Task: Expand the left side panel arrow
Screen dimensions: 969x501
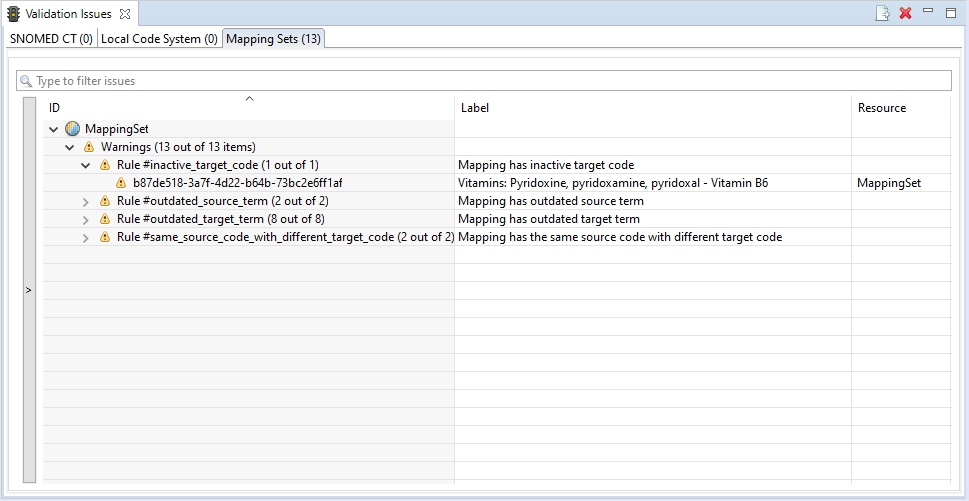Action: click(x=28, y=290)
